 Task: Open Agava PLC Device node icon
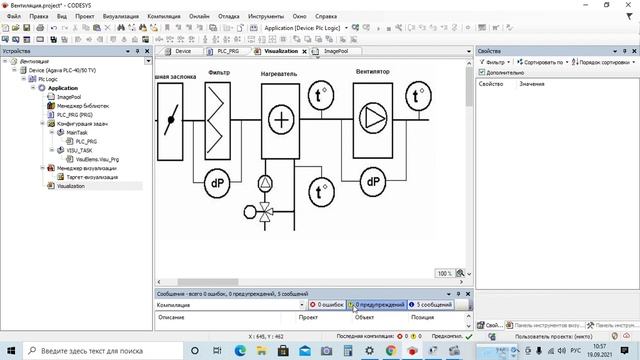(x=23, y=70)
